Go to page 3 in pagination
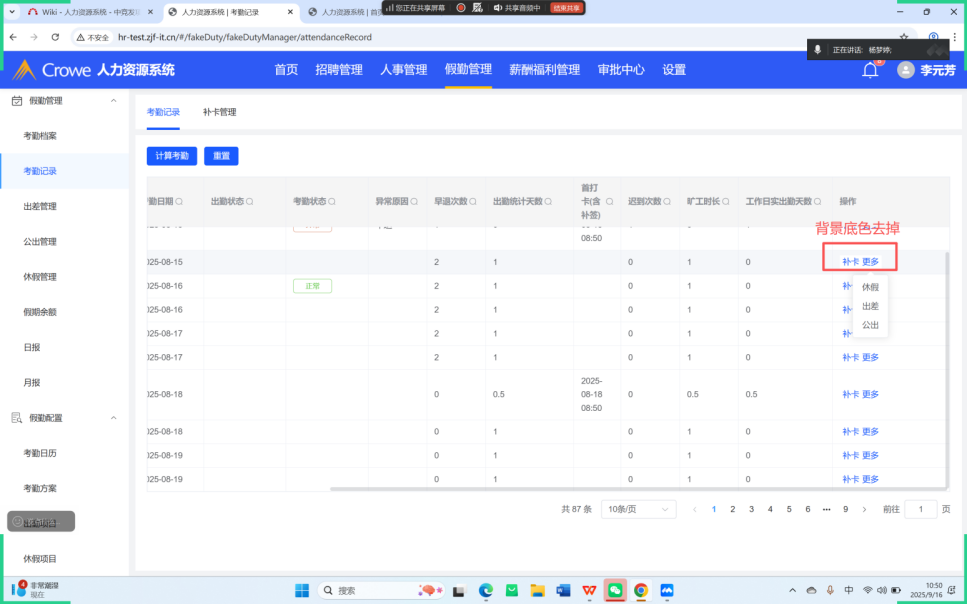This screenshot has width=968, height=605. [751, 509]
